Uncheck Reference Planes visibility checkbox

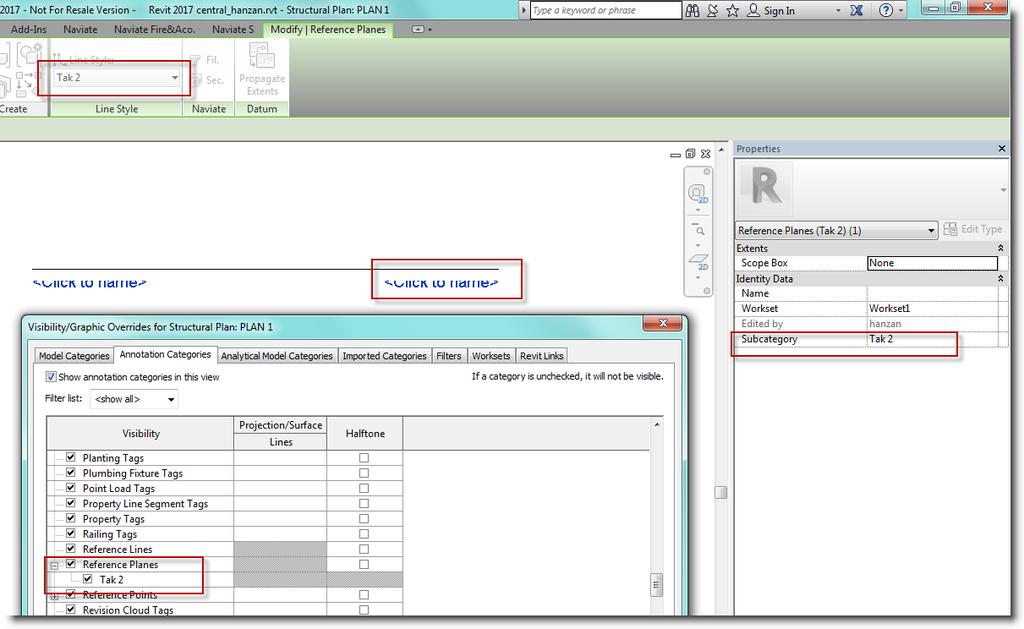71,564
